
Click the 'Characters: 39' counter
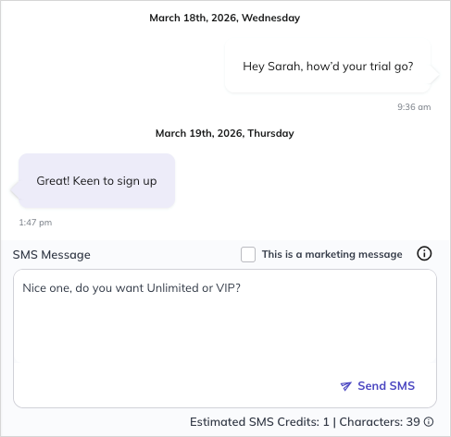tap(380, 422)
